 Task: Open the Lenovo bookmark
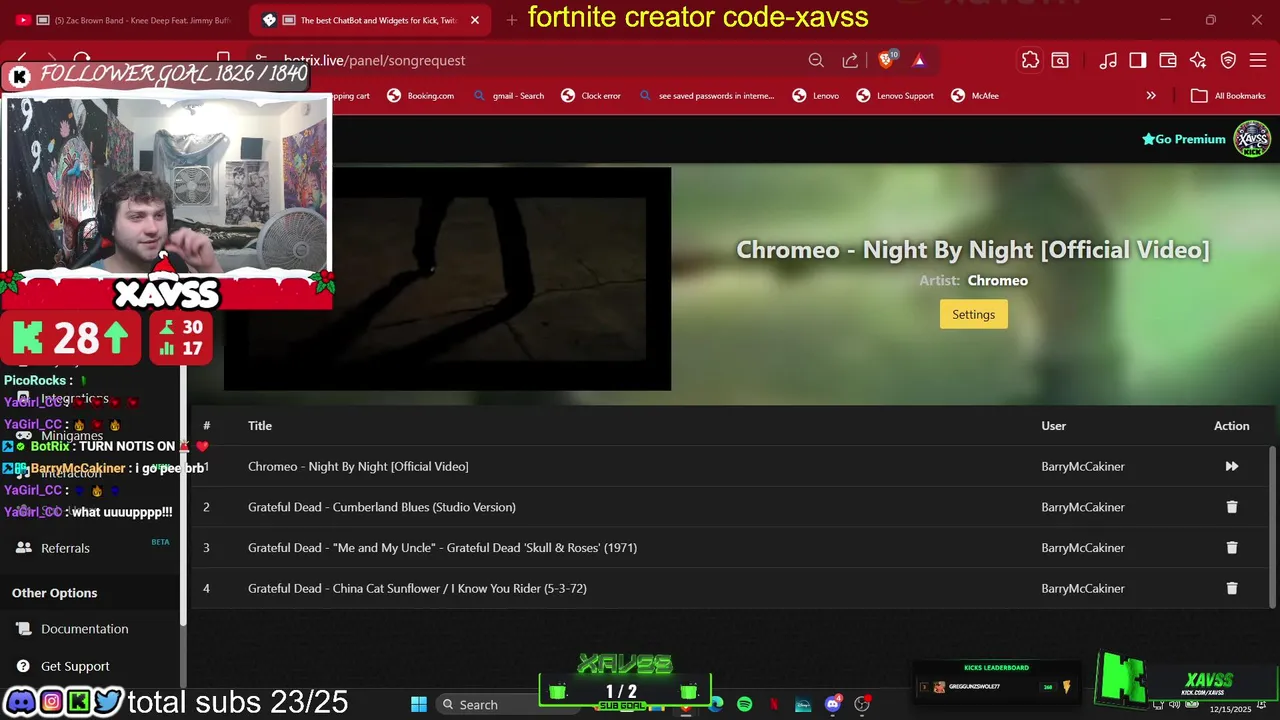click(x=816, y=96)
